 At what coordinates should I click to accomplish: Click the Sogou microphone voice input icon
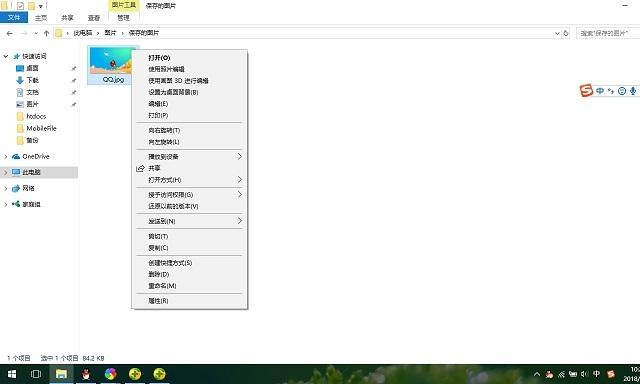(633, 91)
